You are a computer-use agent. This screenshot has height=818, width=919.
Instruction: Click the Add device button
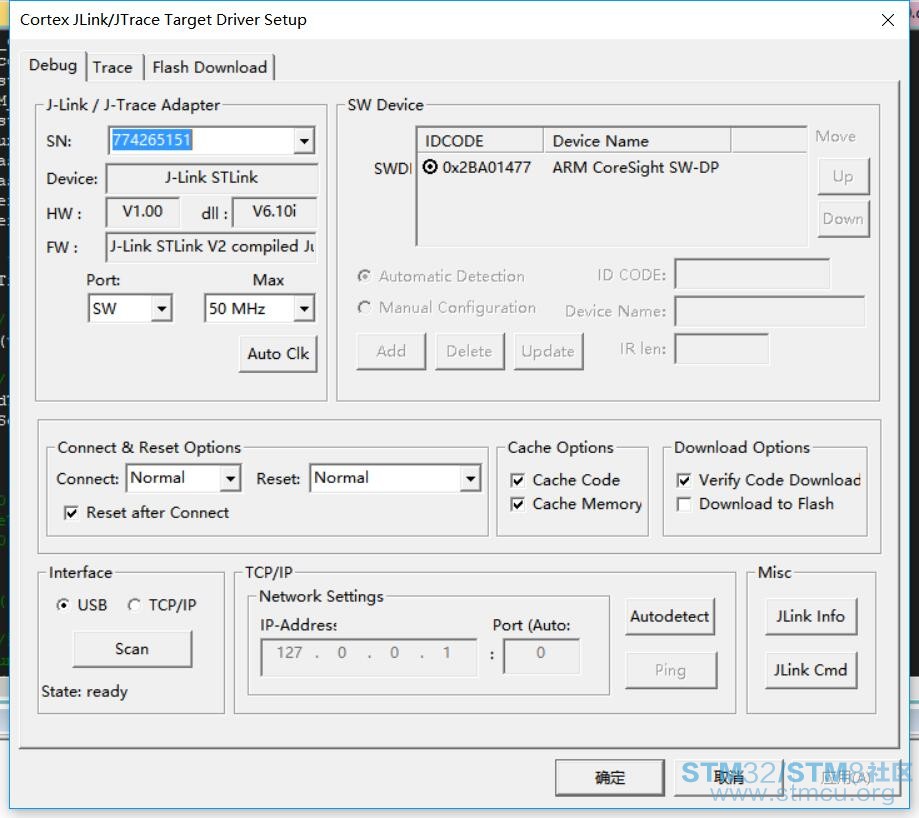pos(391,352)
